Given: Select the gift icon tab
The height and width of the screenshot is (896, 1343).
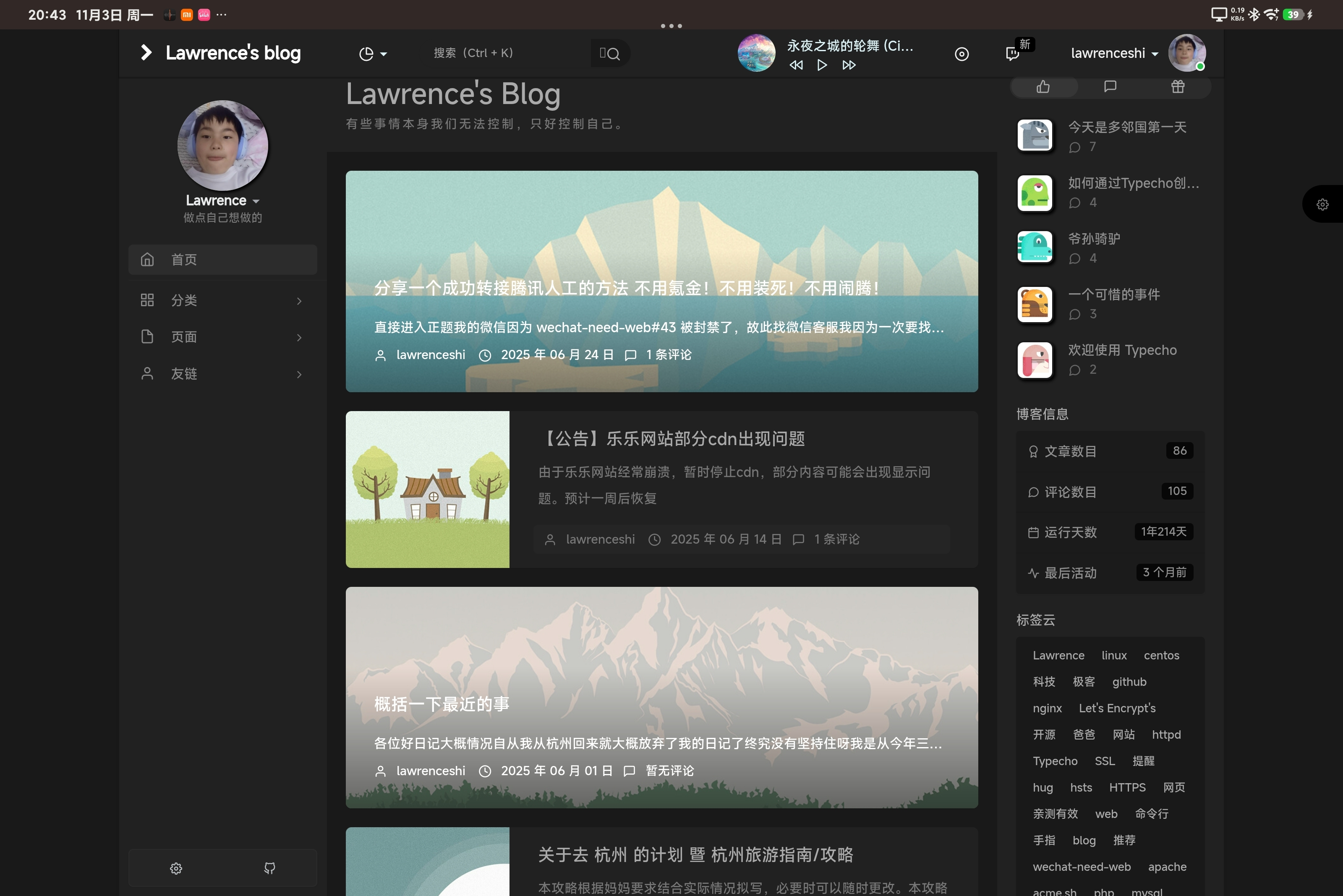Looking at the screenshot, I should [x=1178, y=87].
